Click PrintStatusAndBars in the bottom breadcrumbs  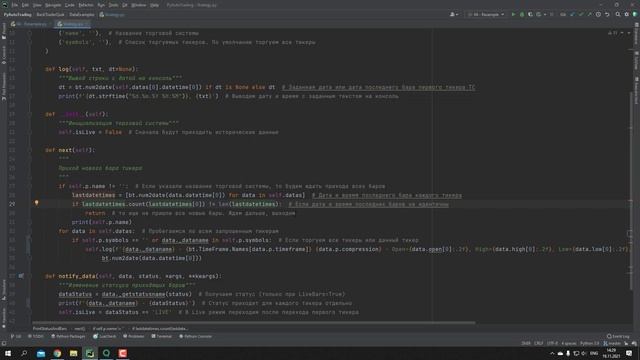(49, 329)
